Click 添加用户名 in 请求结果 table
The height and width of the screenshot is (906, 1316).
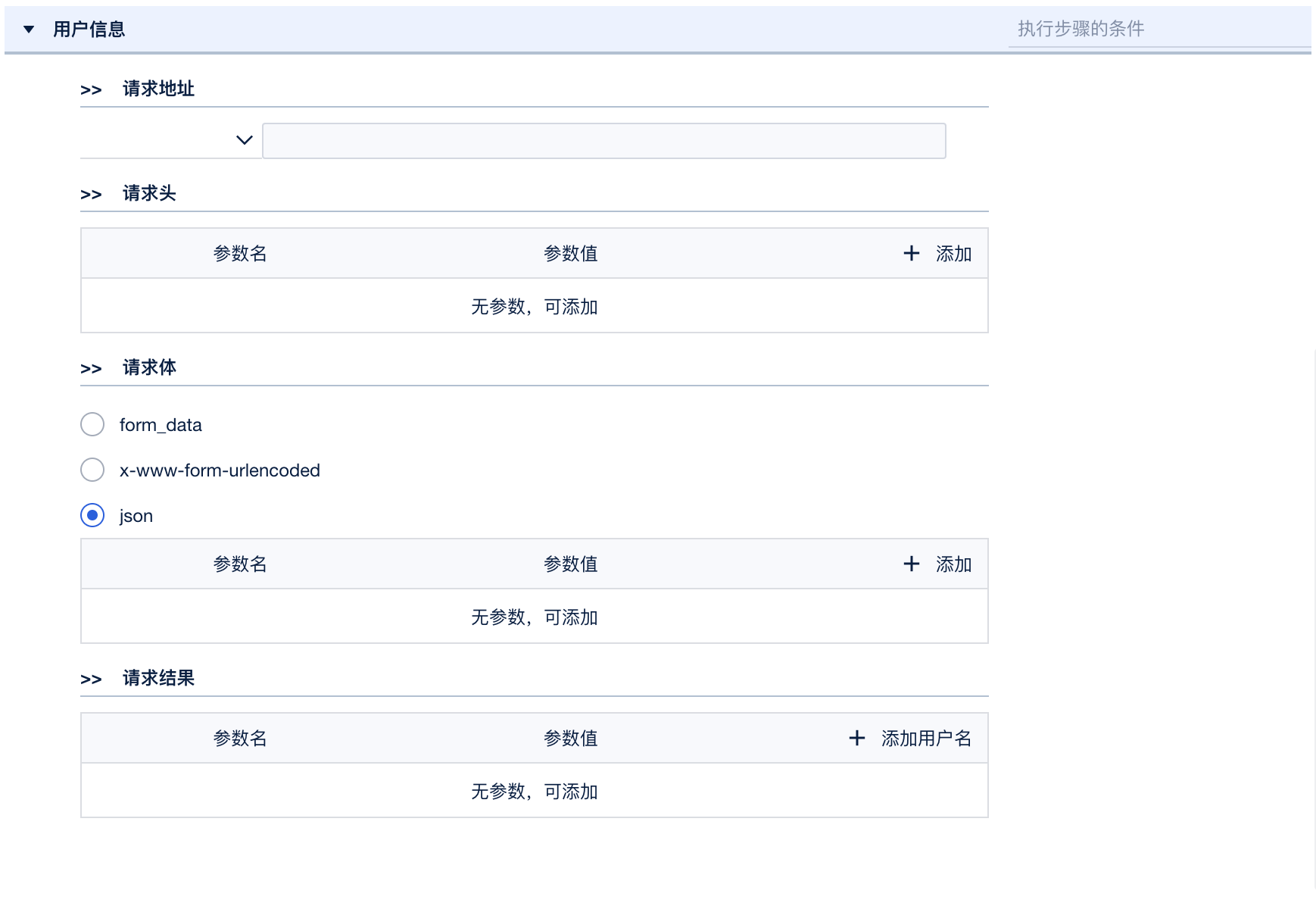(x=926, y=739)
